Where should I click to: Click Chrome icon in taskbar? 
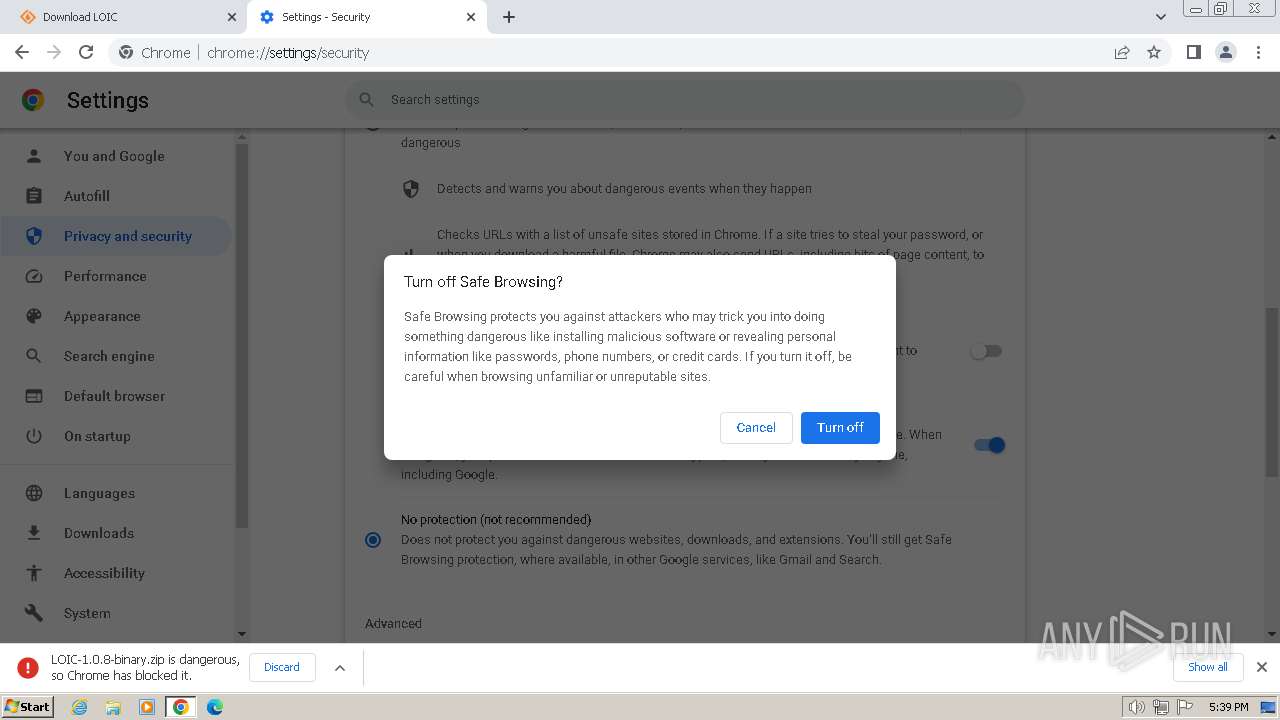pos(181,707)
